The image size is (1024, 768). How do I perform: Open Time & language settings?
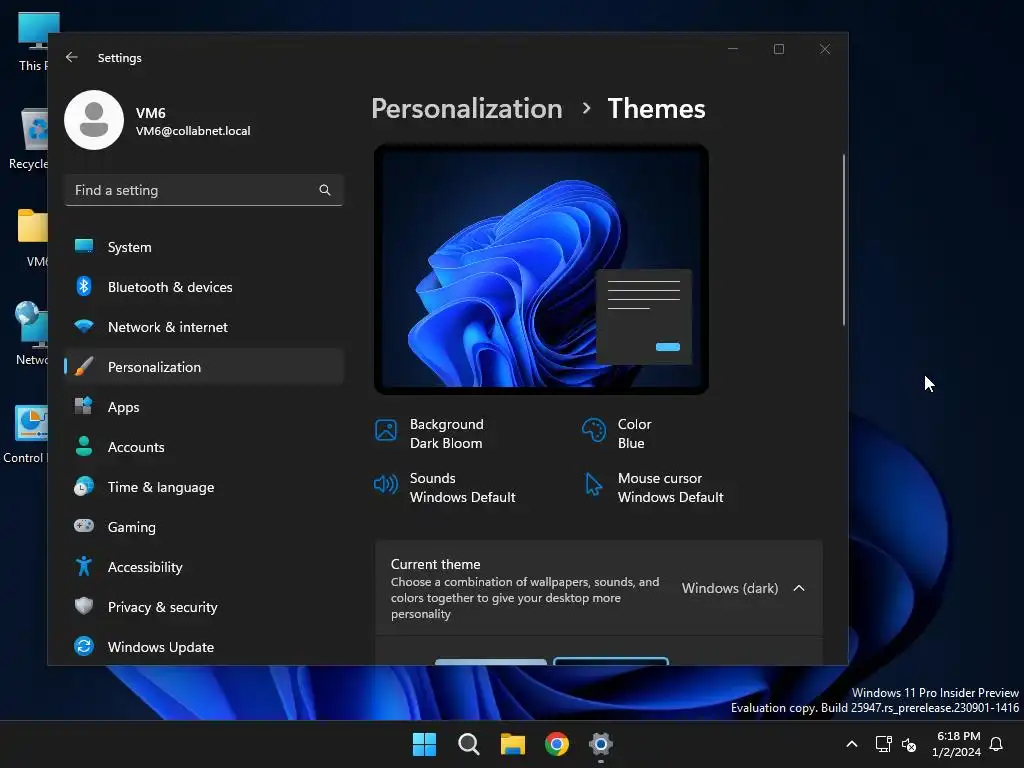point(204,487)
